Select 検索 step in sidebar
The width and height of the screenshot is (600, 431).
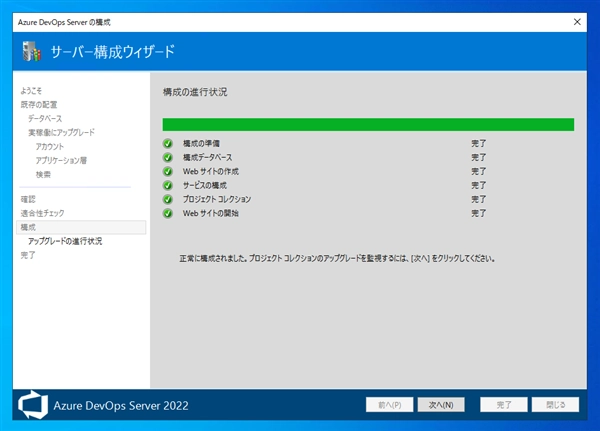[43, 175]
